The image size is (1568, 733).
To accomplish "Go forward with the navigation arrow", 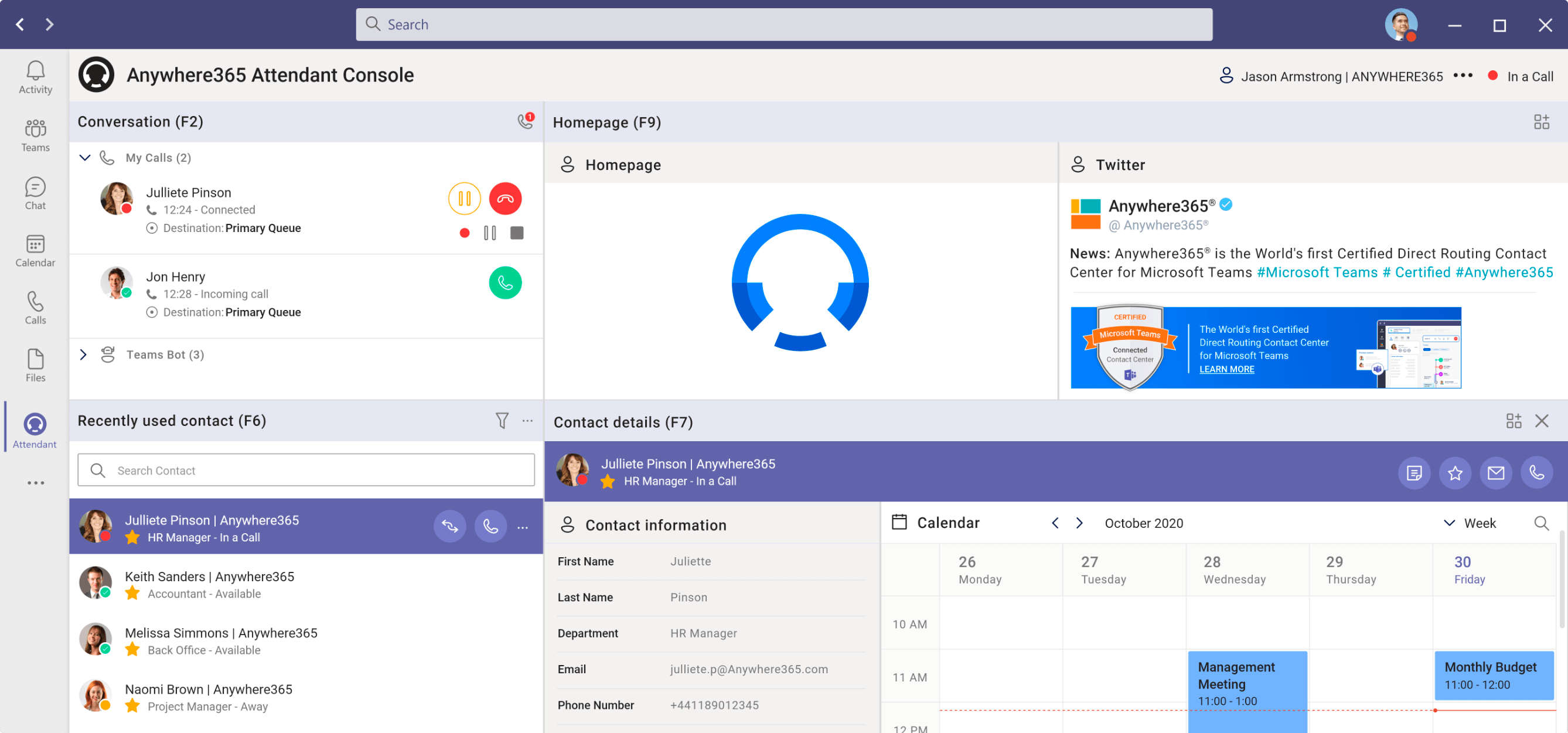I will (49, 25).
